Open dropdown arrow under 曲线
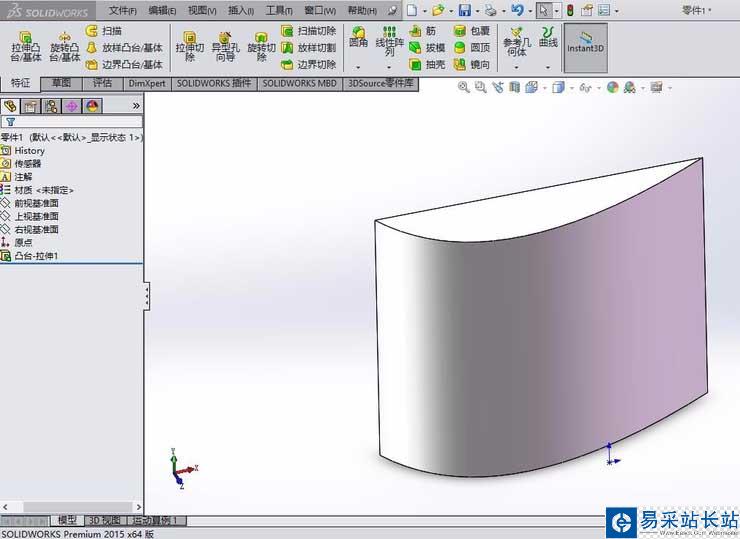The image size is (740, 539). (x=547, y=67)
